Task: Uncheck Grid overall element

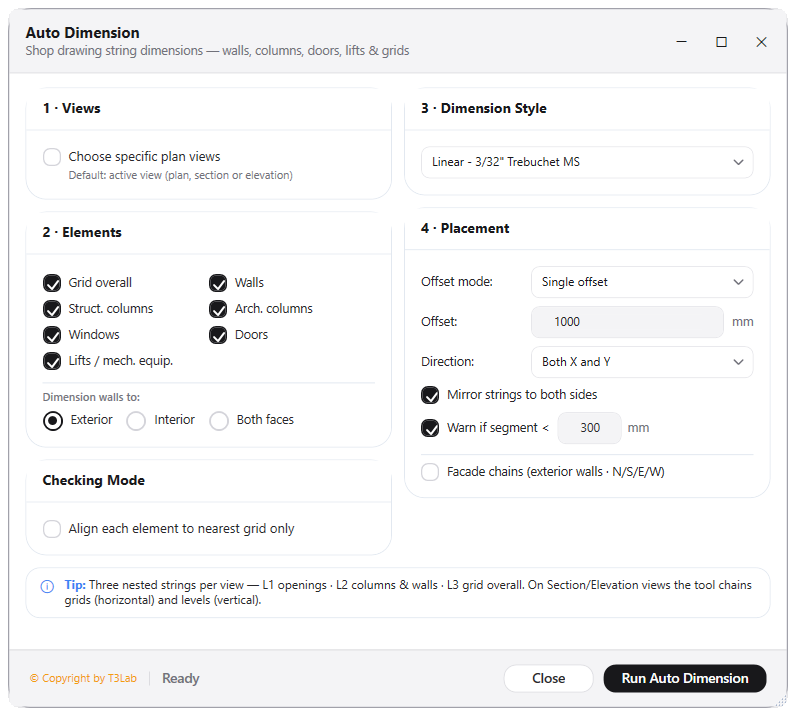Action: click(52, 283)
